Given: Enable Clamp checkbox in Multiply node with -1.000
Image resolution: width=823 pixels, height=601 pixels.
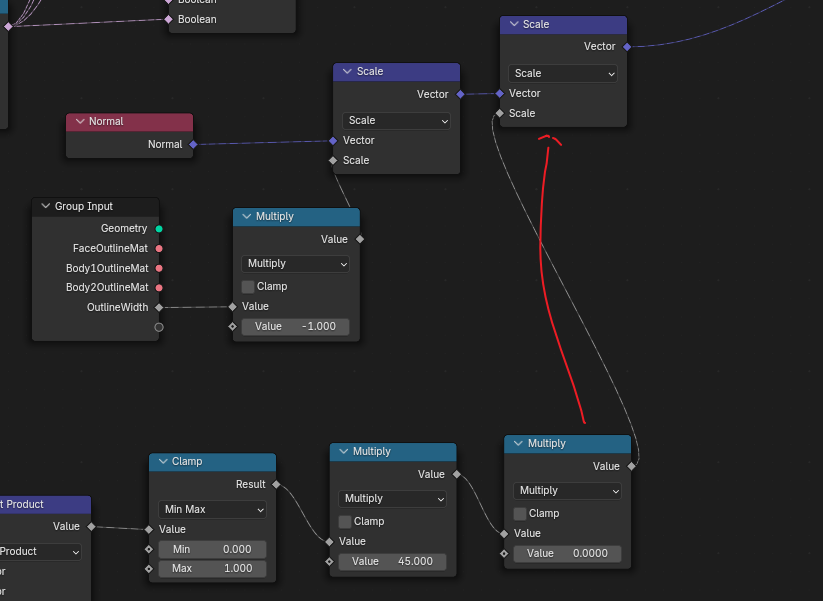Looking at the screenshot, I should (248, 287).
